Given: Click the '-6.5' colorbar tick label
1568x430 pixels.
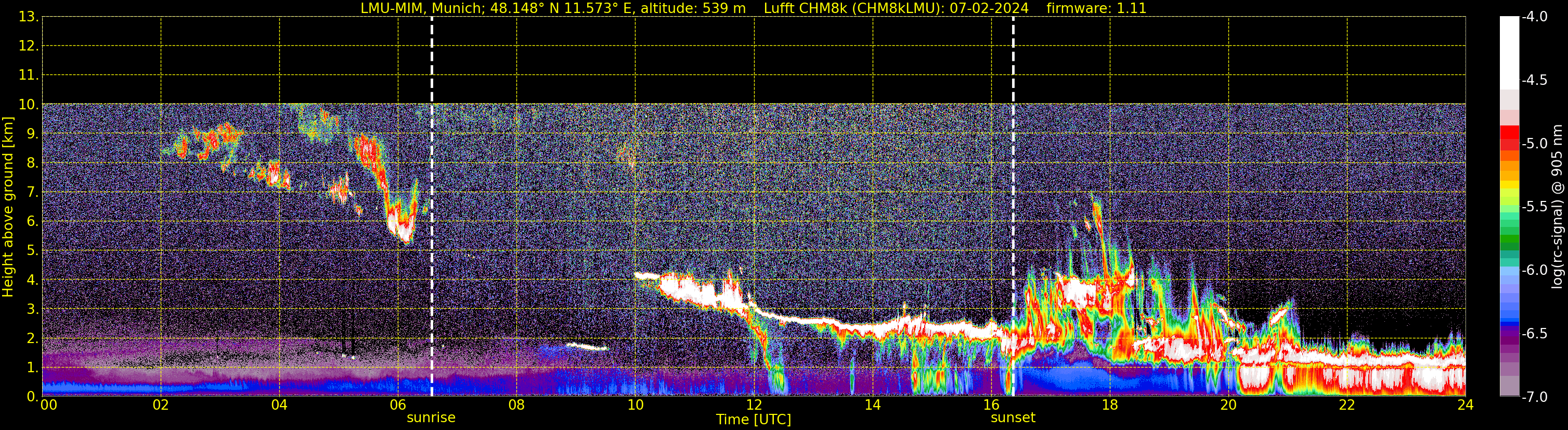Looking at the screenshot, I should coord(1535,334).
